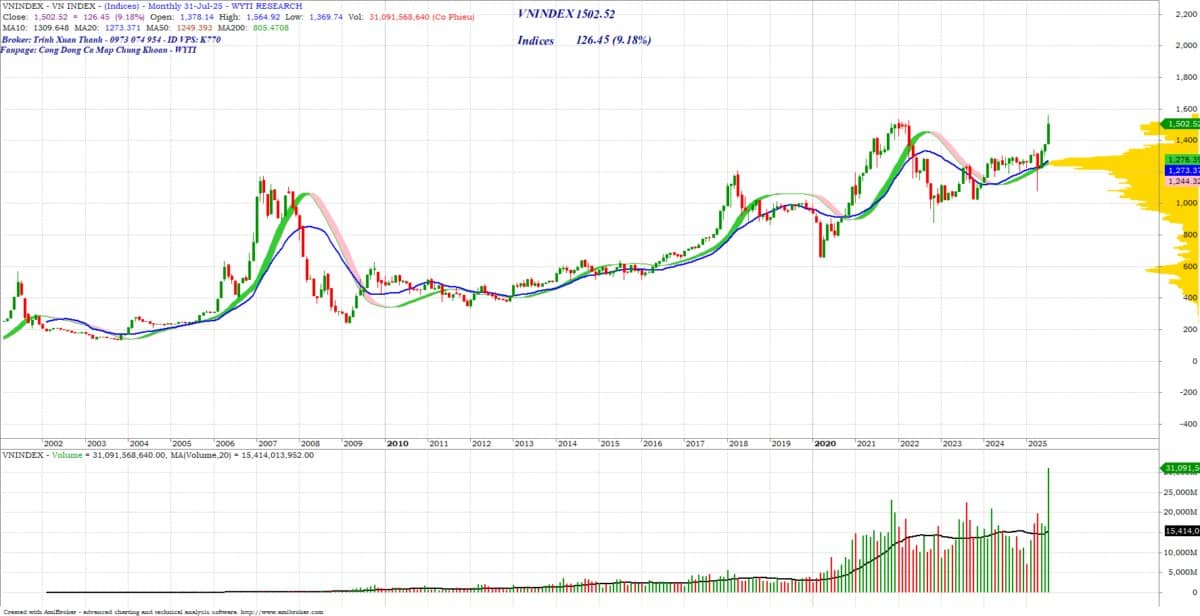Viewport: 1200px width, 616px height.
Task: Click the 2025 year marker
Action: coord(1037,443)
